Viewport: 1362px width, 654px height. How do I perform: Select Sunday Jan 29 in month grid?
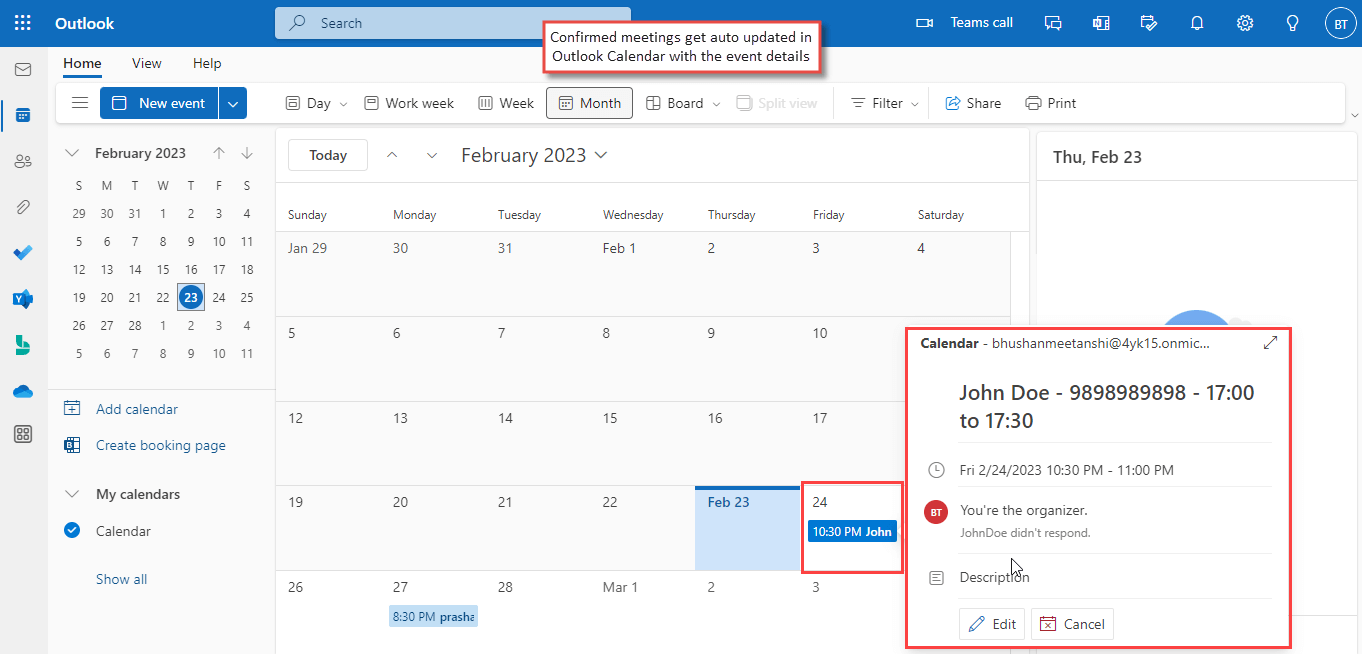click(x=327, y=274)
